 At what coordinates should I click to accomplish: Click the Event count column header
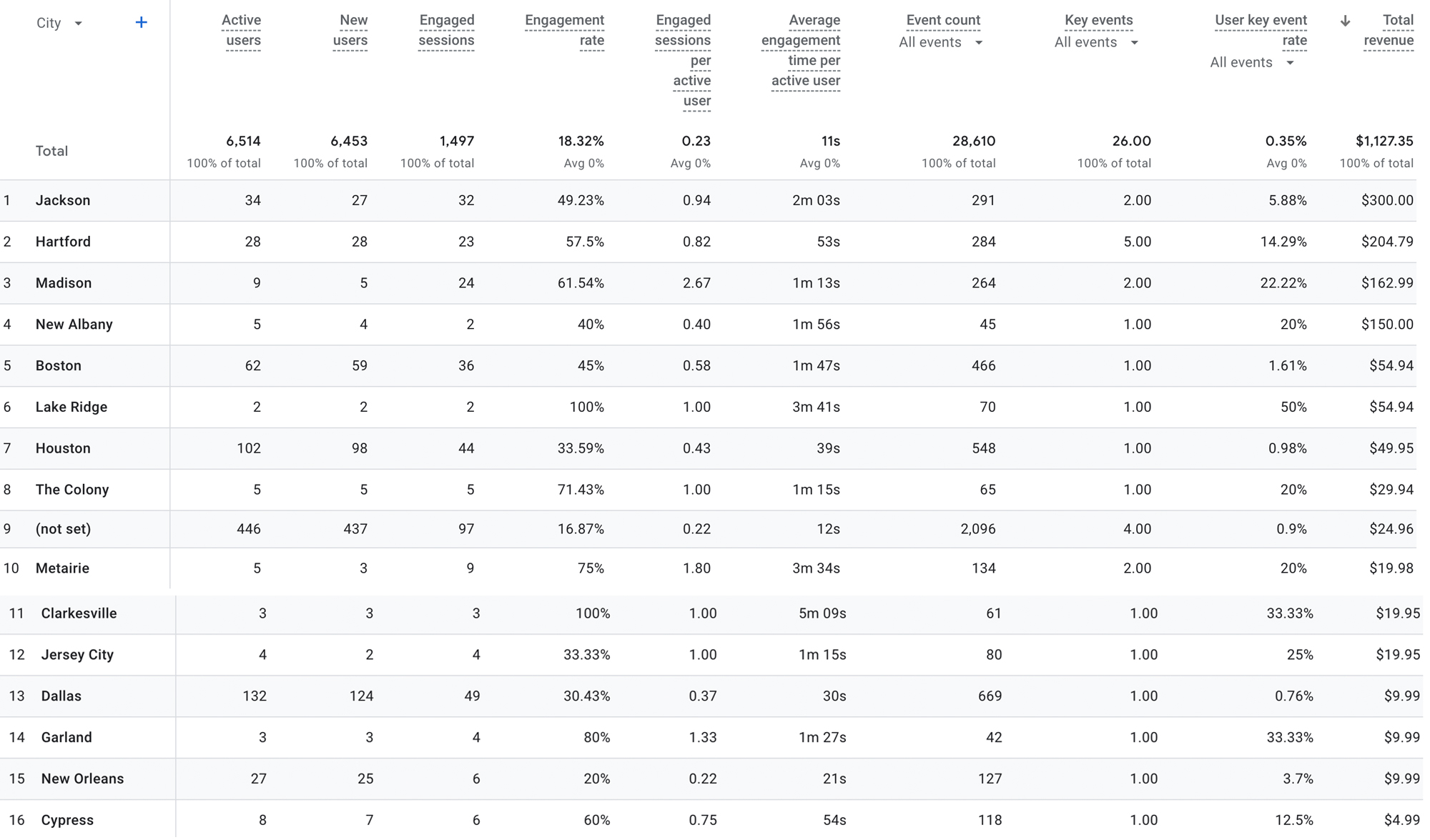pos(943,21)
